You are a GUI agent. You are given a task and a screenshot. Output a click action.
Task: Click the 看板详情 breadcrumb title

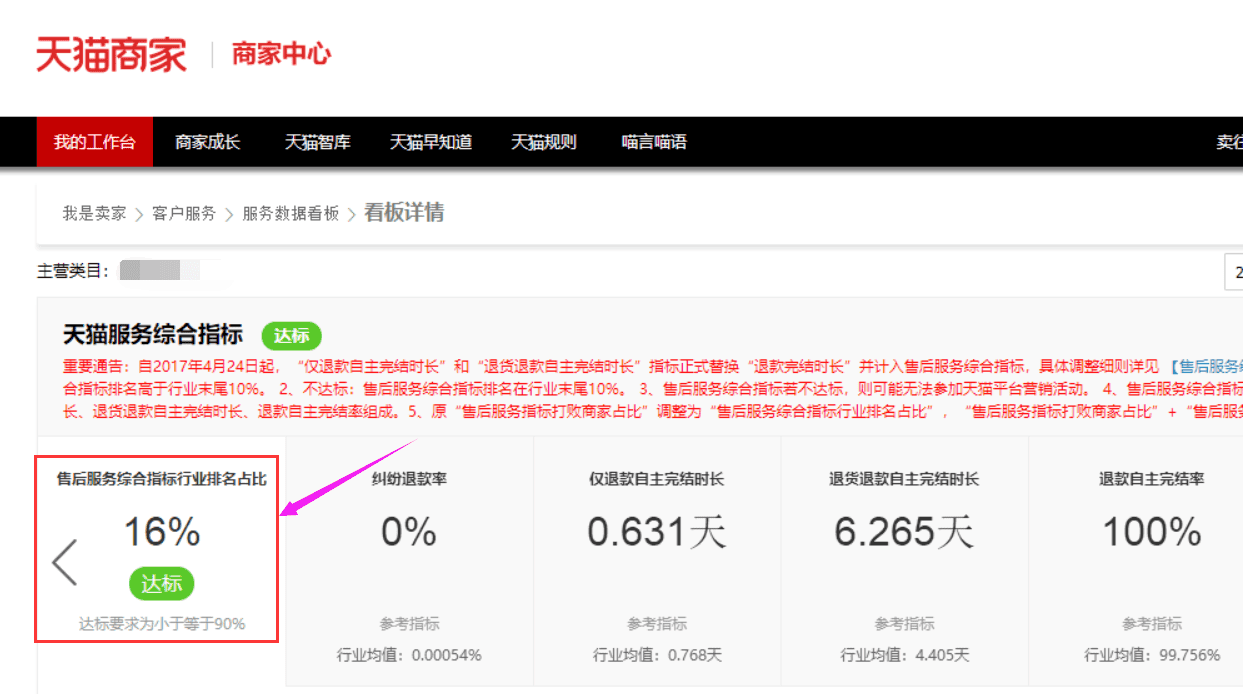click(404, 212)
